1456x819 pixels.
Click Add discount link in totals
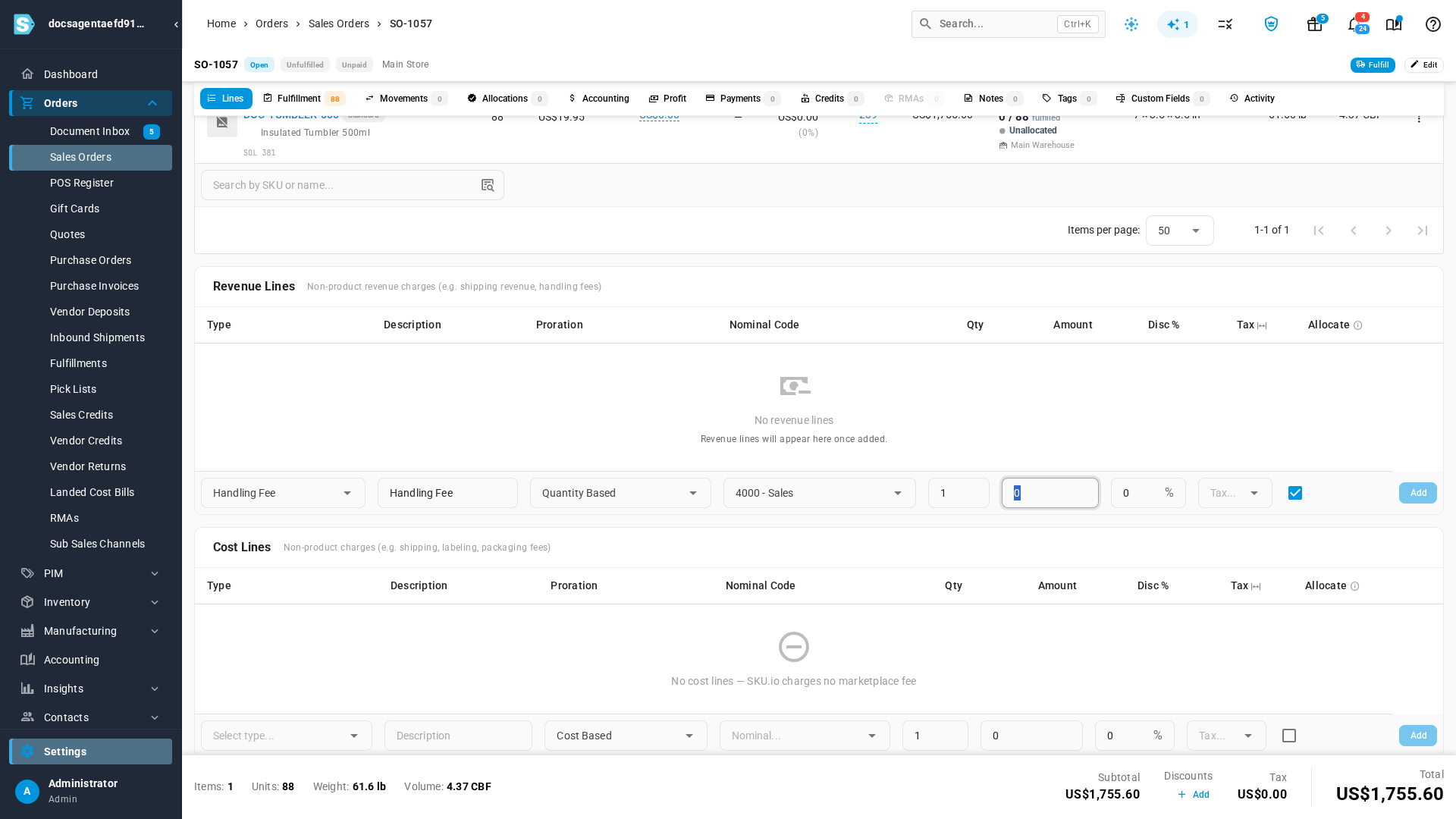click(1193, 795)
